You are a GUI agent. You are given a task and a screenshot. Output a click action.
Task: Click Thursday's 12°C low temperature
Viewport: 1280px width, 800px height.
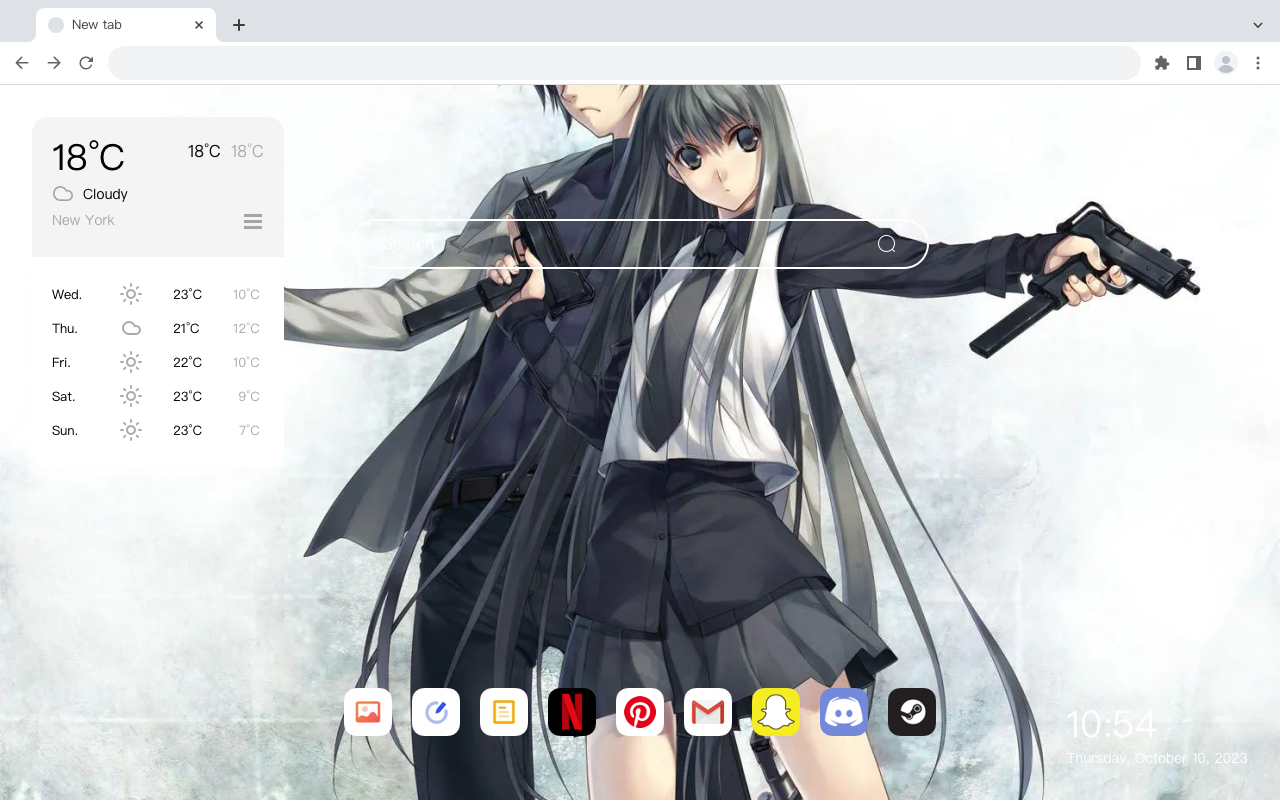tap(246, 328)
